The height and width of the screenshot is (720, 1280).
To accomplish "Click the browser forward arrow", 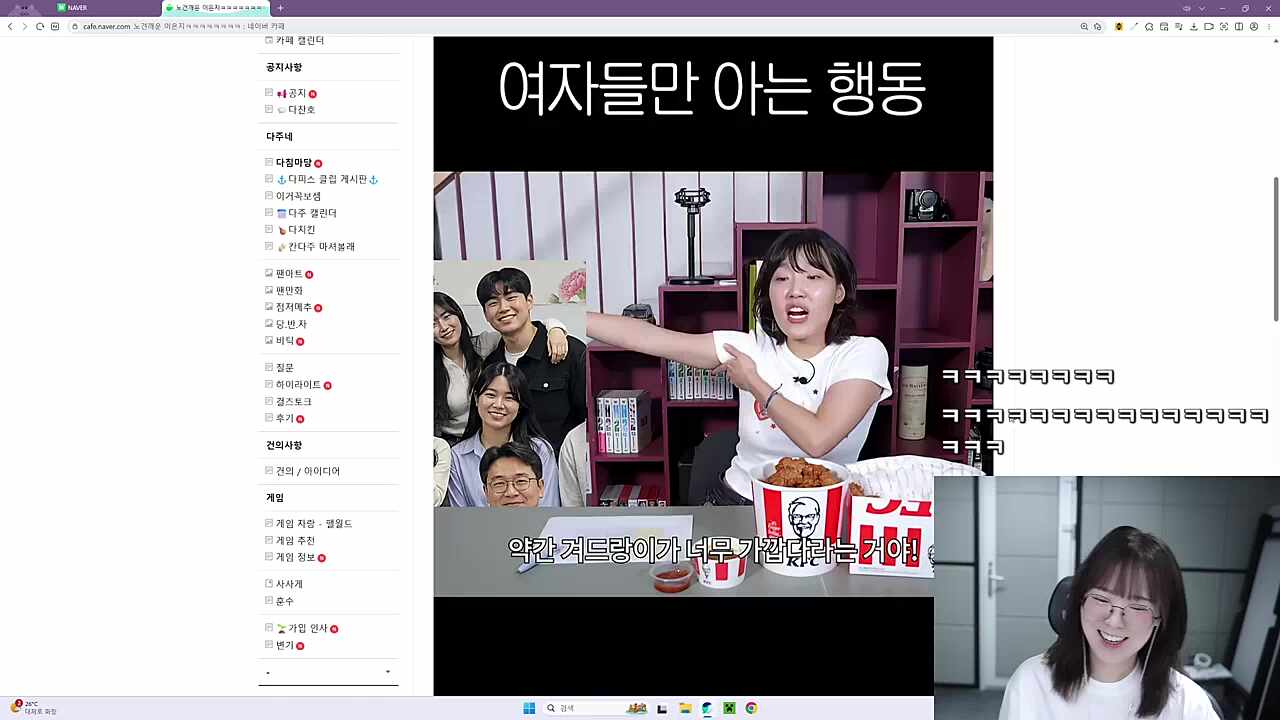I will tap(24, 26).
